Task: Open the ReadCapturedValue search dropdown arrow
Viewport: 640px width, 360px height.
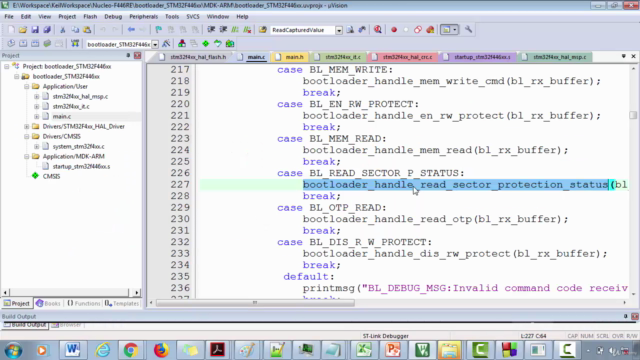Action: pos(339,30)
